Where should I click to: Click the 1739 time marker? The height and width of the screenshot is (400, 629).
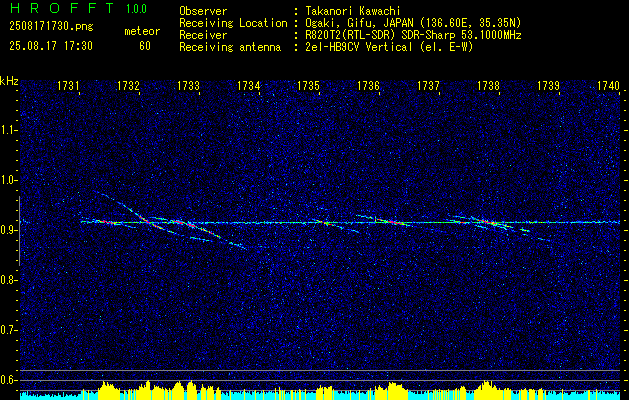[548, 86]
